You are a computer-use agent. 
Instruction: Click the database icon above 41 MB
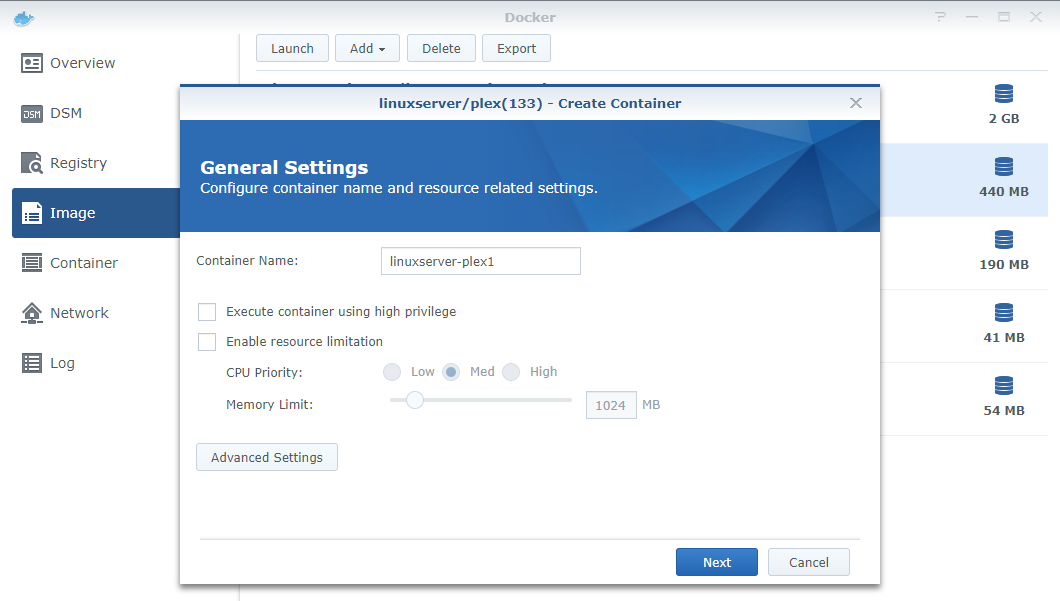[1004, 313]
